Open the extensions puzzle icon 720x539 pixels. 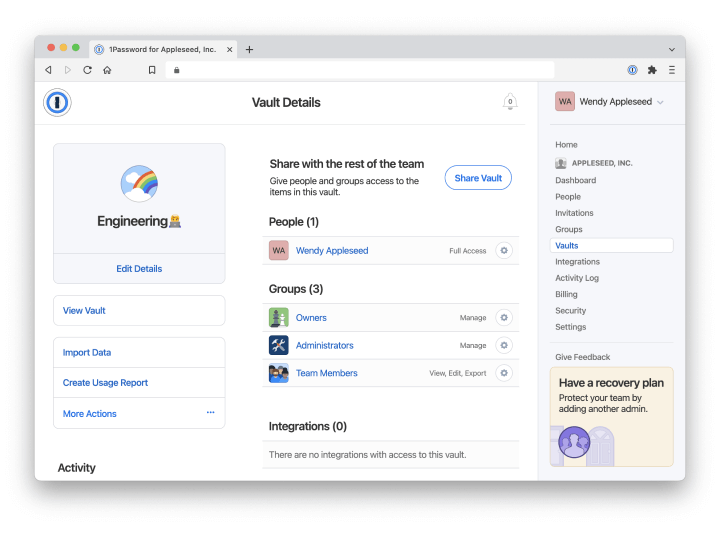click(652, 70)
